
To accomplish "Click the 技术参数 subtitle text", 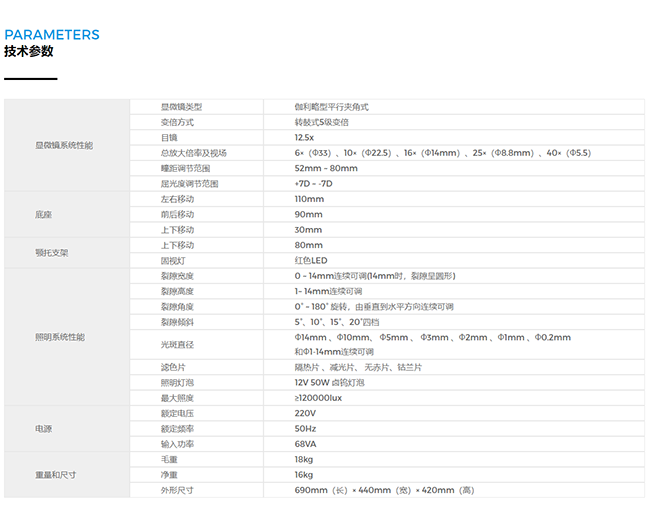I will [x=29, y=52].
